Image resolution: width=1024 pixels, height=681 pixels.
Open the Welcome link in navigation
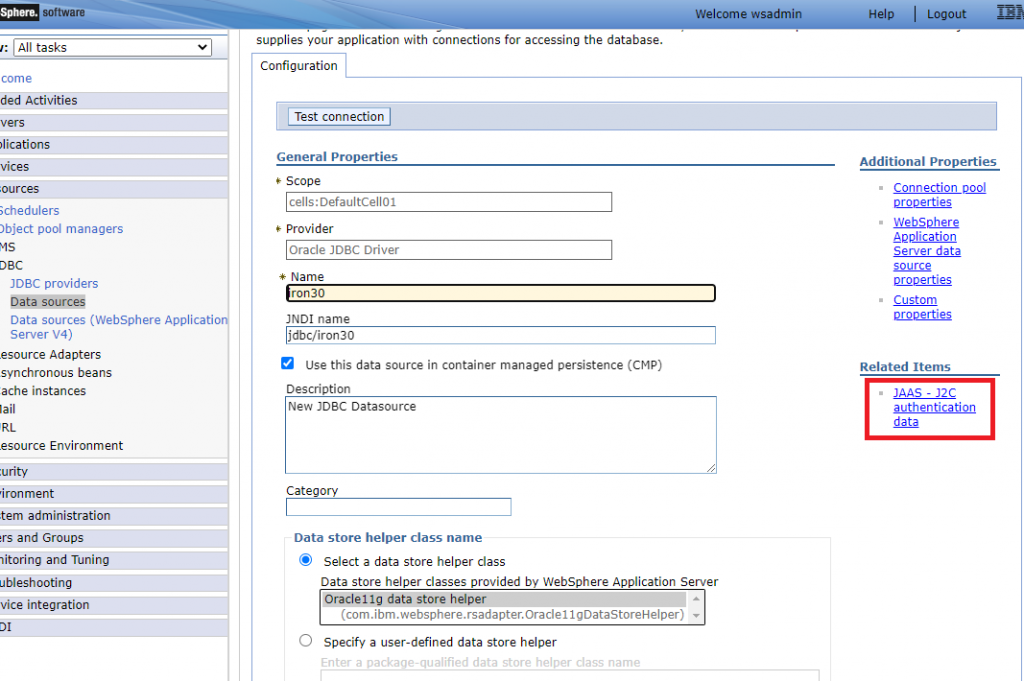pyautogui.click(x=16, y=78)
